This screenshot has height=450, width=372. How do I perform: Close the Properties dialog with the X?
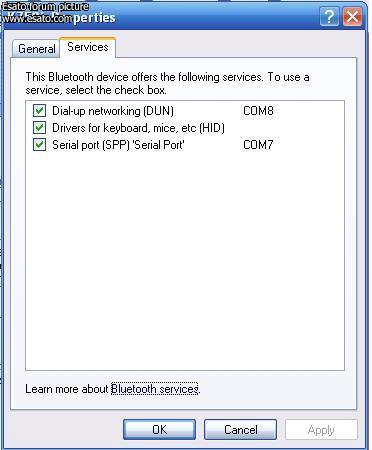tap(352, 17)
